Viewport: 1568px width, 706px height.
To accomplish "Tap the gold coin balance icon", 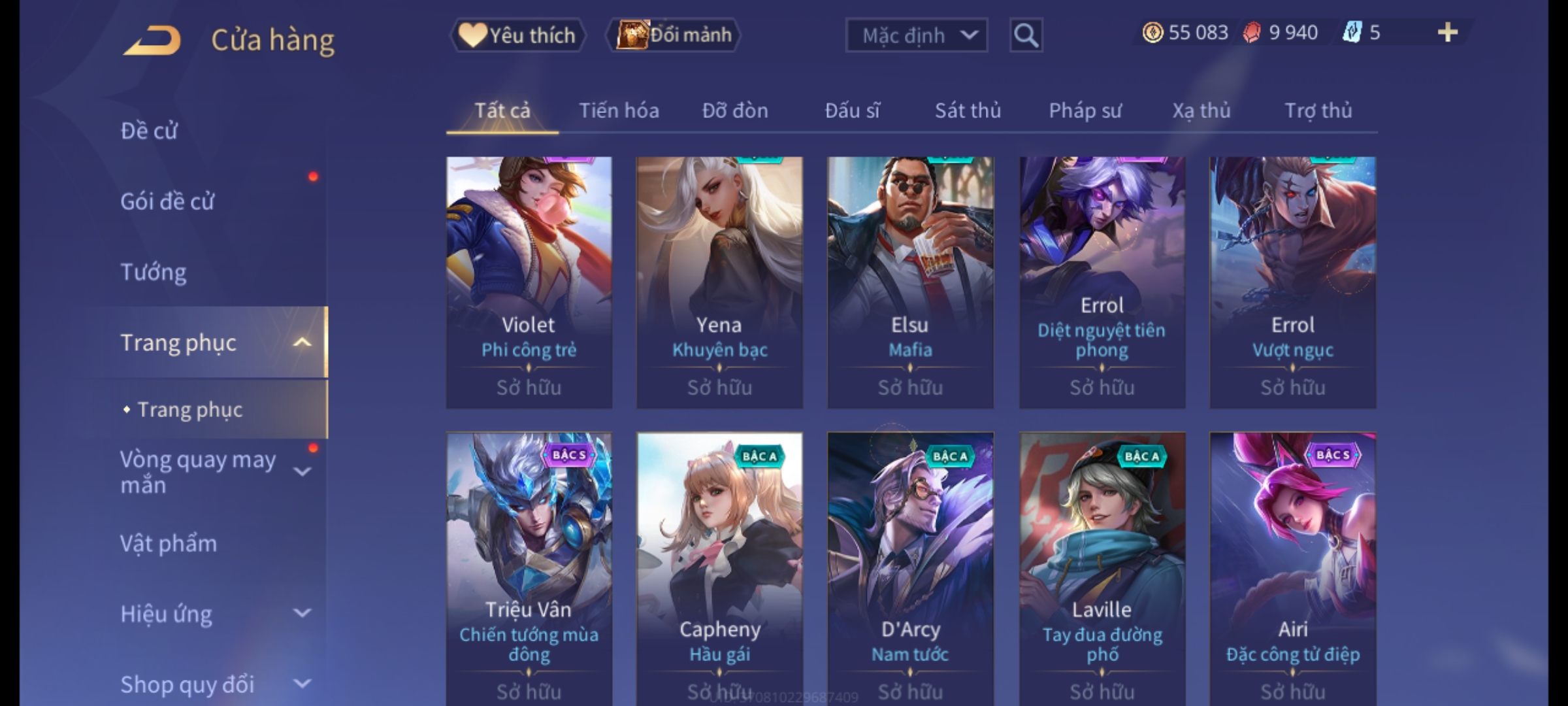I will coord(1152,33).
